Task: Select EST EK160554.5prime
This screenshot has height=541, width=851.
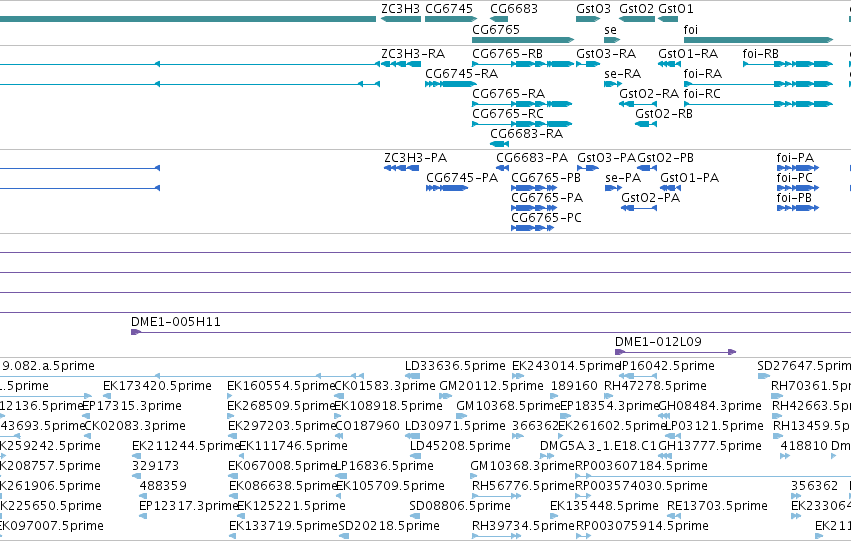Action: (281, 386)
